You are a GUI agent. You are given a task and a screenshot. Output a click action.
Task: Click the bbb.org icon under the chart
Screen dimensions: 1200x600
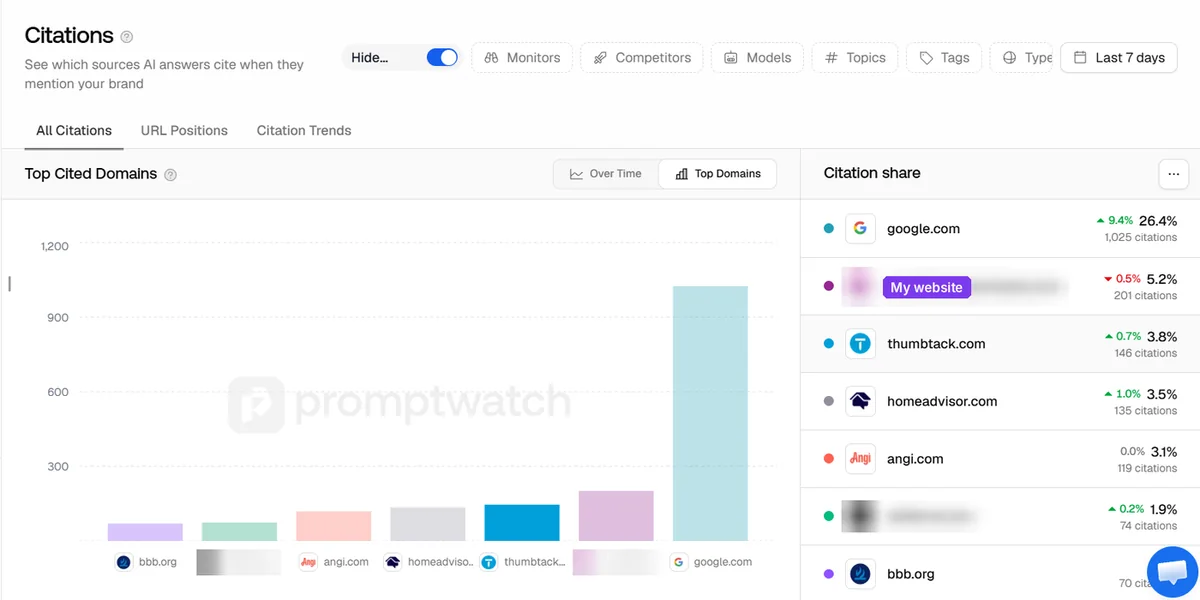[x=123, y=562]
